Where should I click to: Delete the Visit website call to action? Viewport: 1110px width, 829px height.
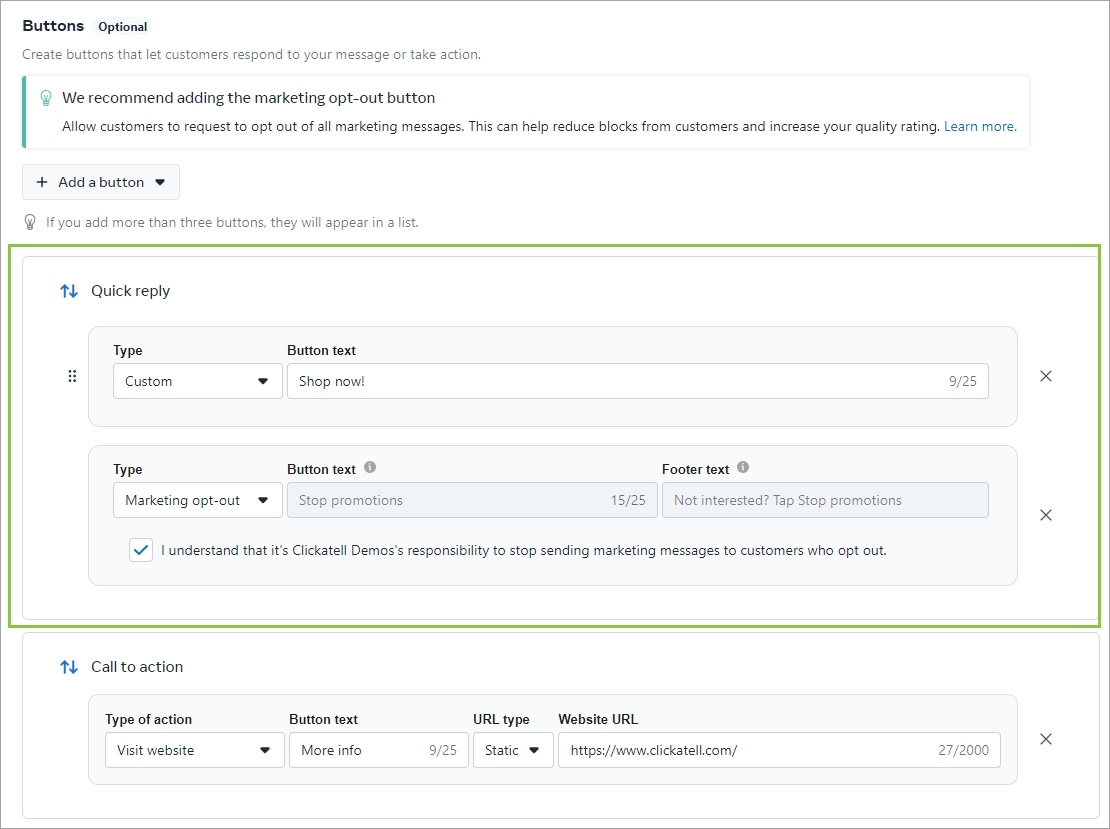(x=1046, y=739)
